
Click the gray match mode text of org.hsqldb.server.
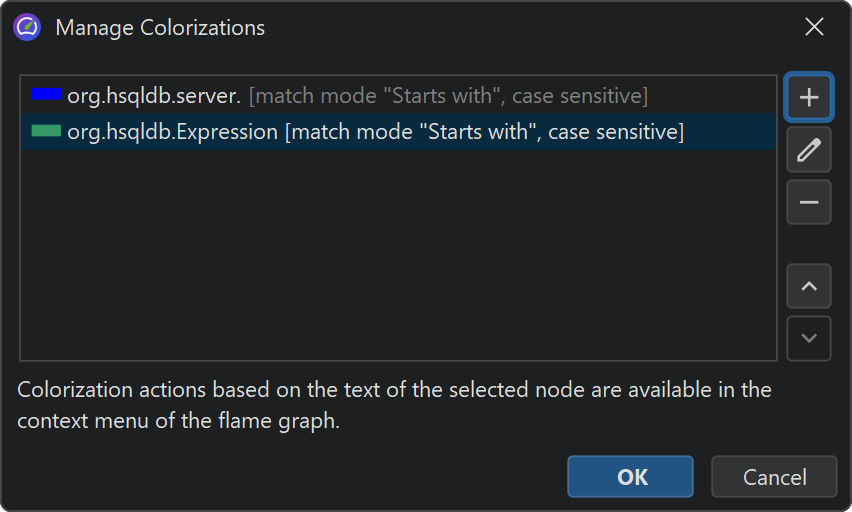[x=448, y=96]
